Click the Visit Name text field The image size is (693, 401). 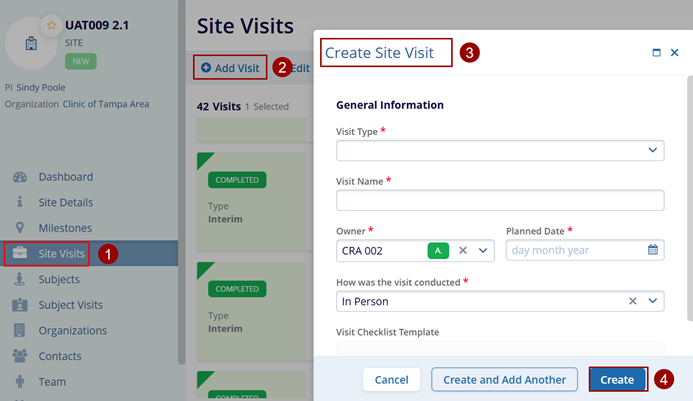500,200
